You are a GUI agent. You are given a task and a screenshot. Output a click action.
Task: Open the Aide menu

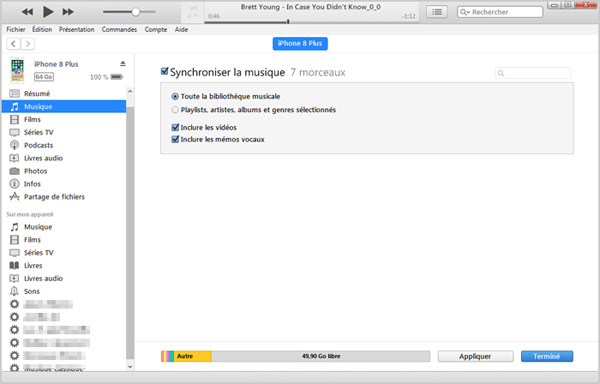click(181, 29)
